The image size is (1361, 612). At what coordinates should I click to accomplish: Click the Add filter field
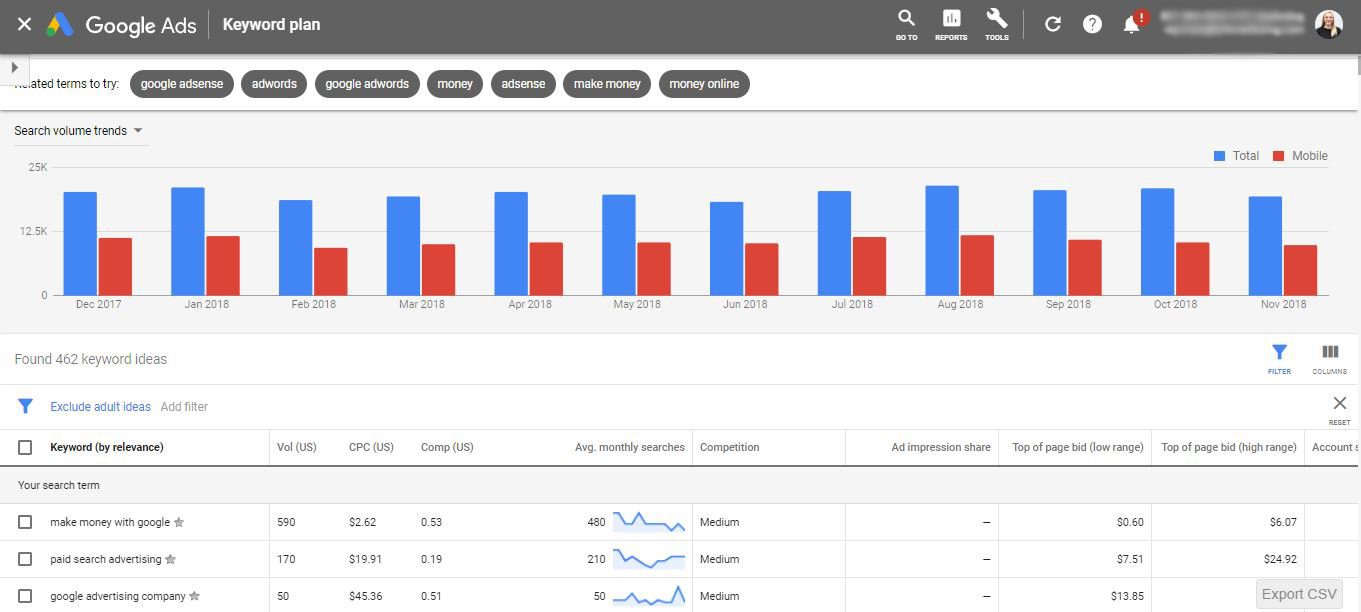point(184,407)
